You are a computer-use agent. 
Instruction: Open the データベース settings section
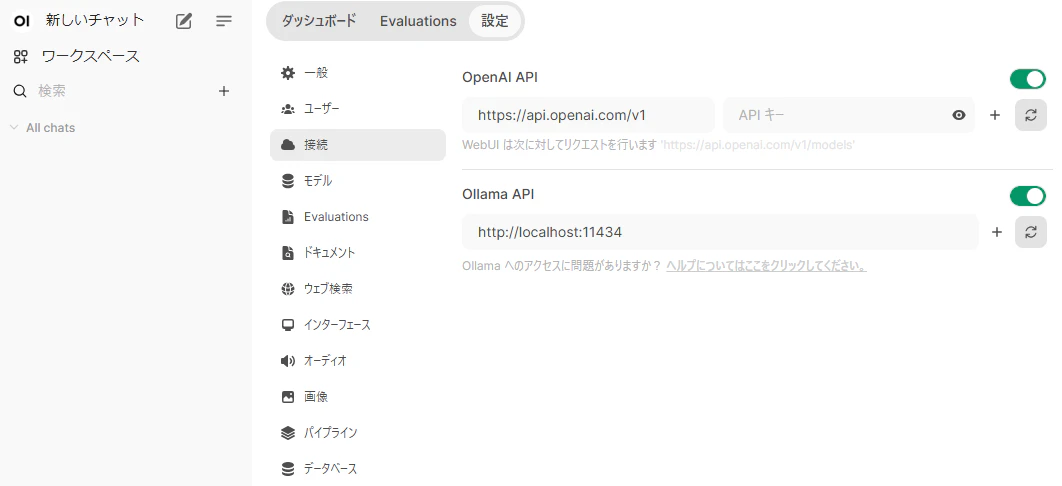(x=358, y=468)
